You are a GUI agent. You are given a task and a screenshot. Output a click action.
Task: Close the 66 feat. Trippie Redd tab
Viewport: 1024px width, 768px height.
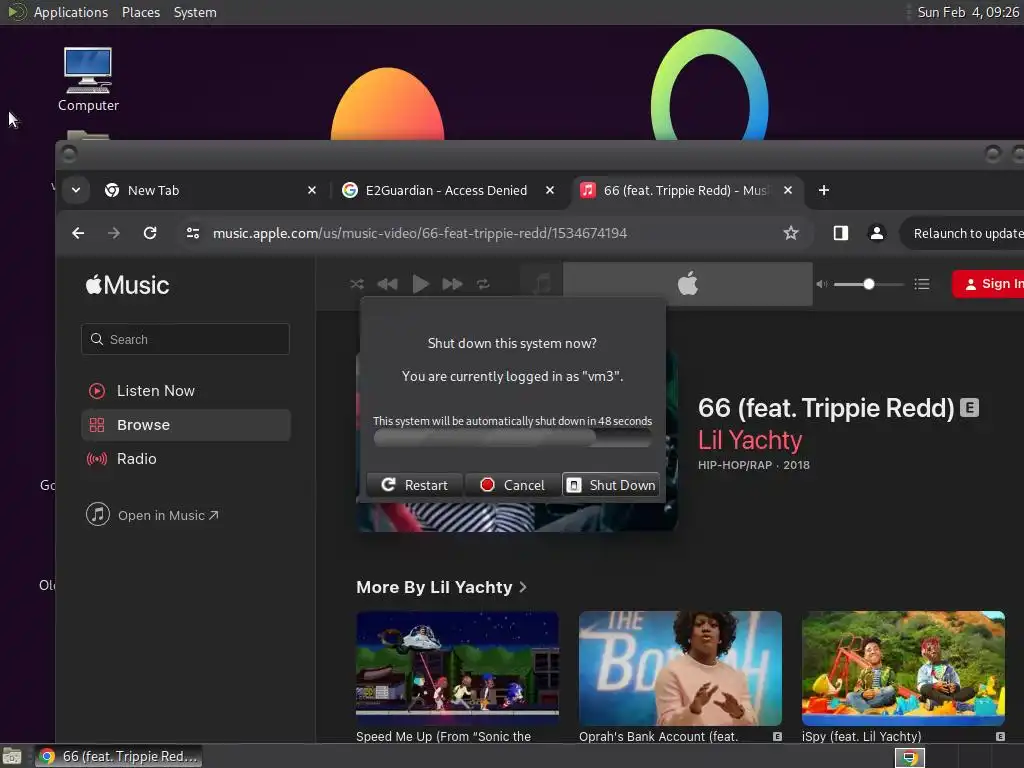(788, 190)
